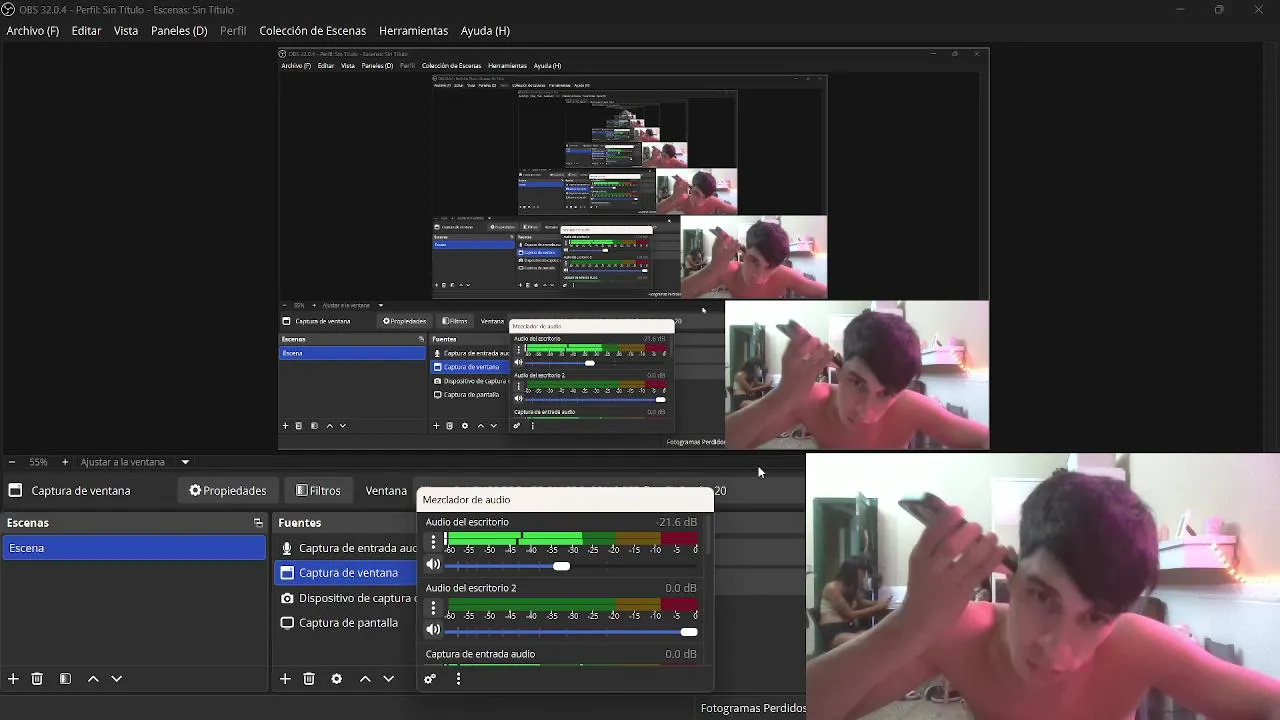Click the Propiedades button
Screen dimensions: 1280x720
tap(228, 490)
